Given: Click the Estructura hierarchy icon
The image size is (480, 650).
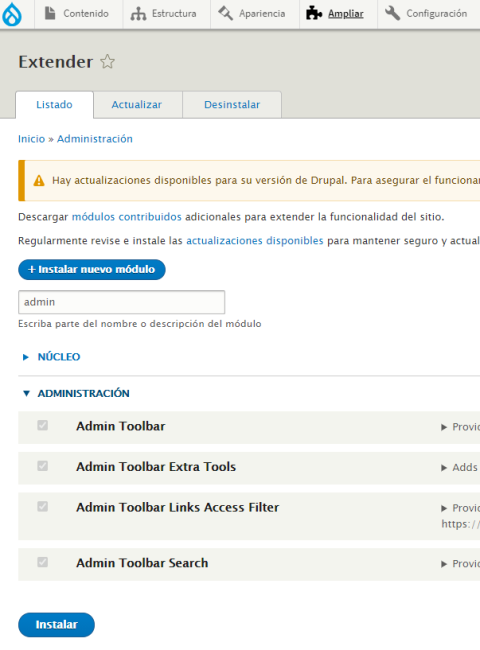Looking at the screenshot, I should [138, 14].
